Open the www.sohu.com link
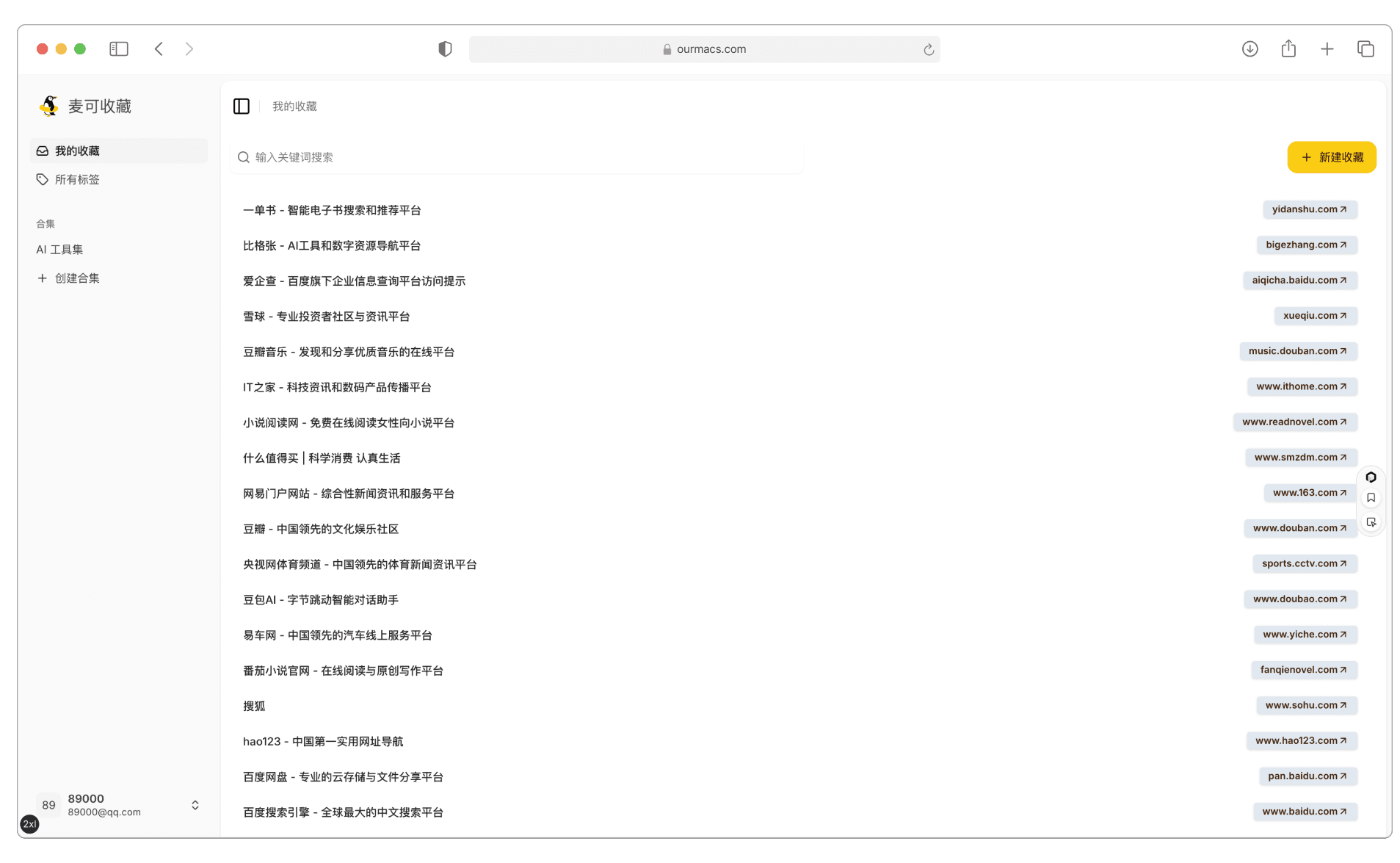This screenshot has width=1400, height=863. click(x=1306, y=705)
